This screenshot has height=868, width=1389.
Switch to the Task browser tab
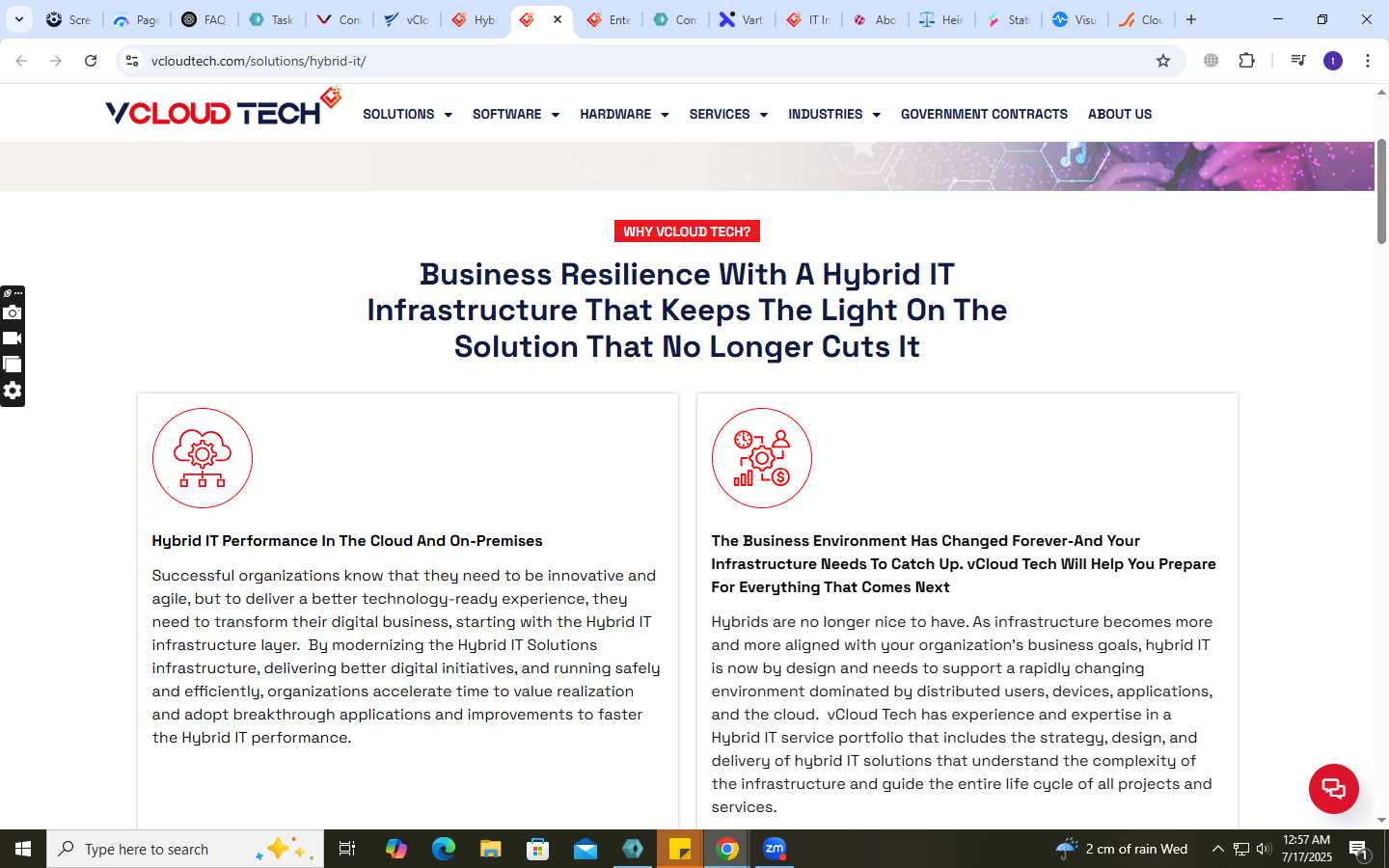click(x=271, y=19)
